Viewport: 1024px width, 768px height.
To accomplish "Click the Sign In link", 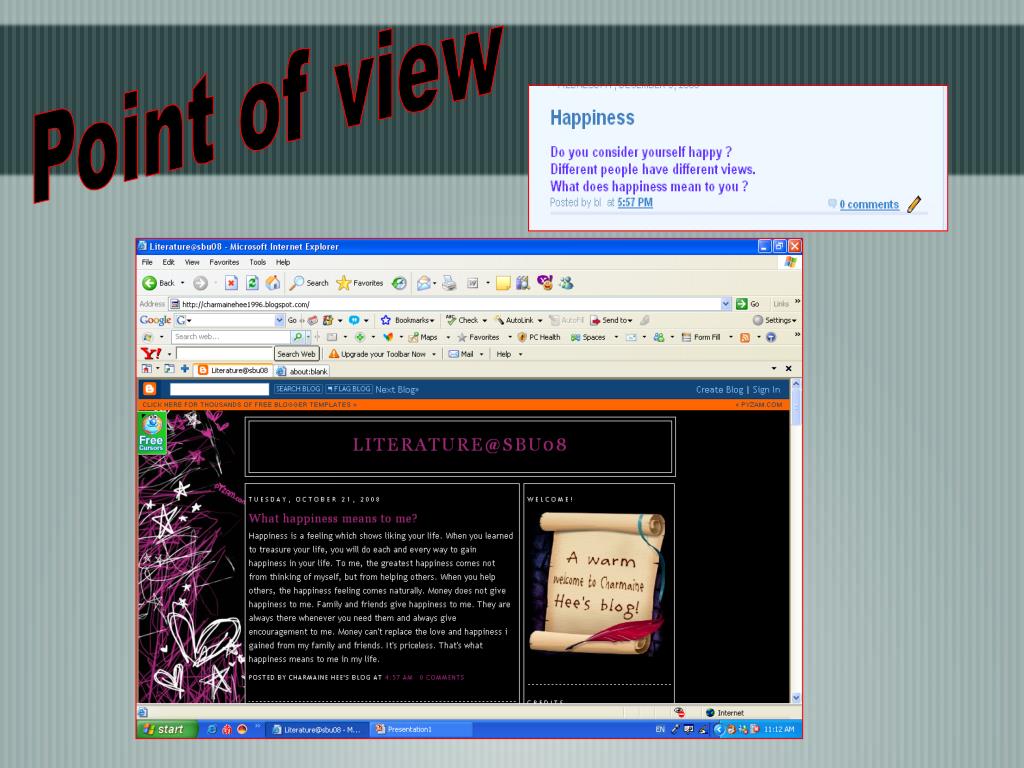I will coord(766,389).
